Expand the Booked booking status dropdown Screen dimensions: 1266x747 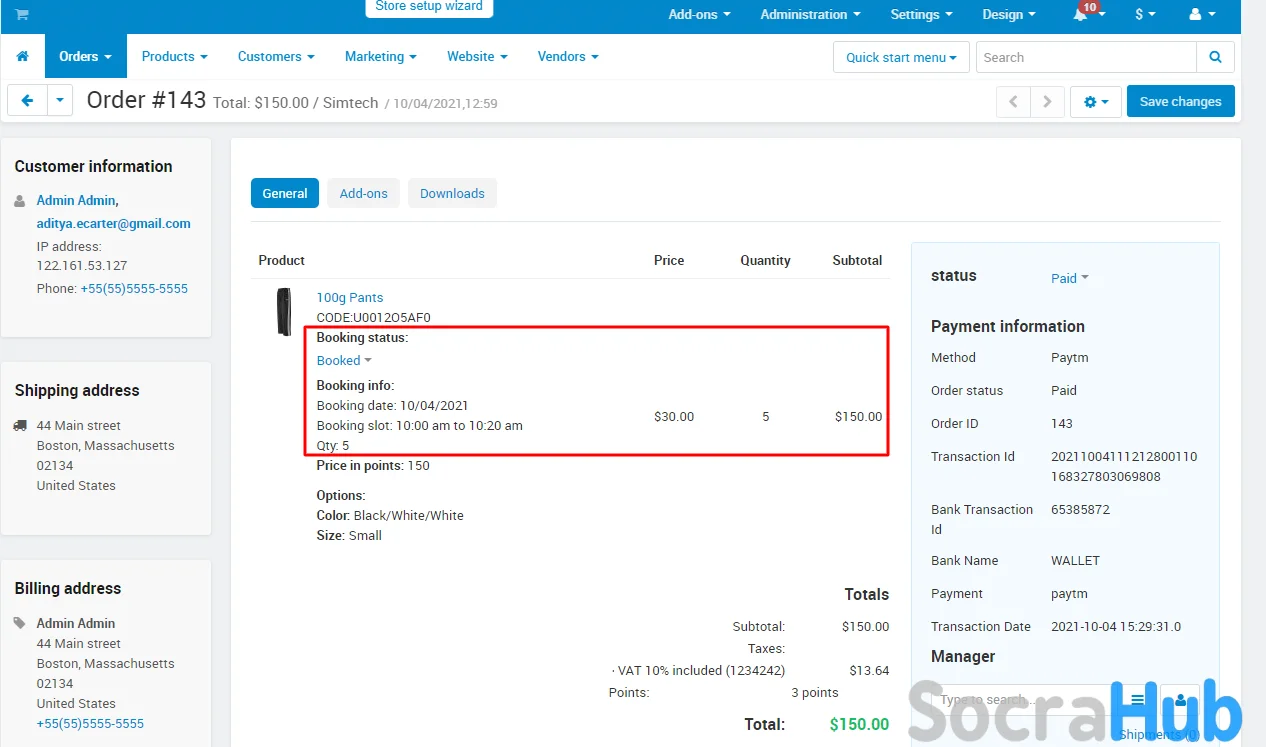344,361
